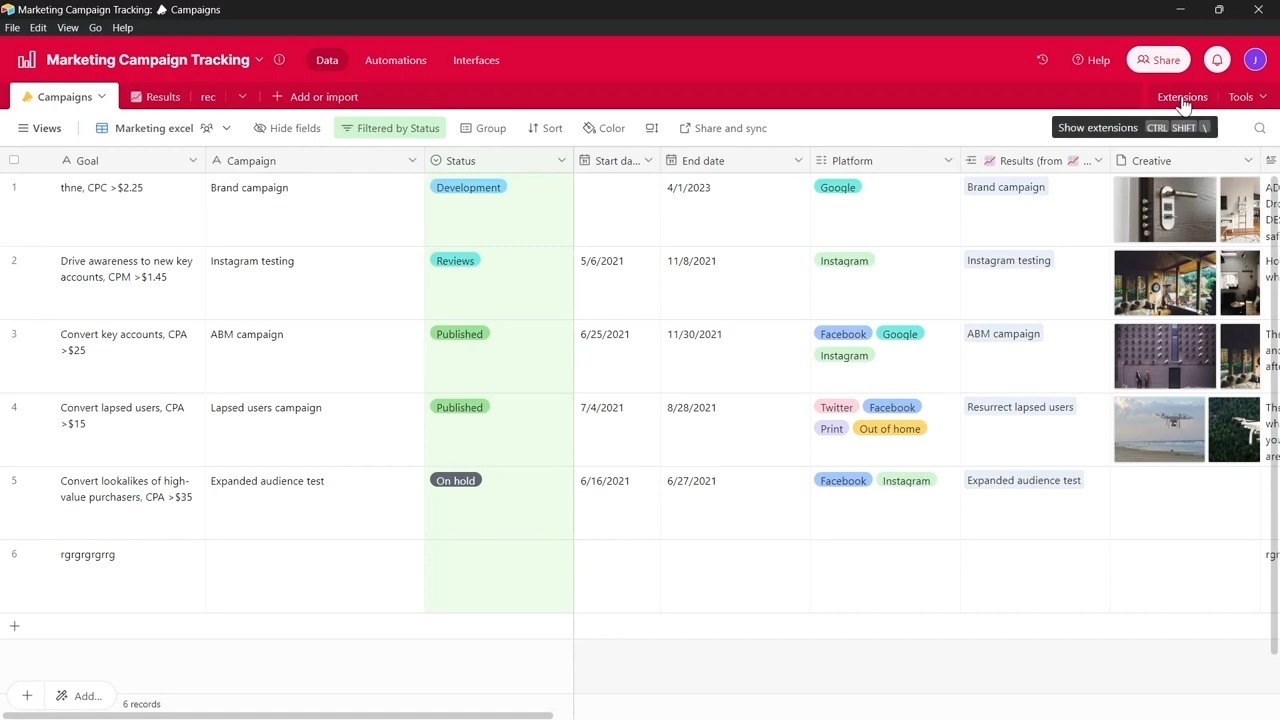Viewport: 1280px width, 720px height.
Task: Open the Platform field dropdown arrow
Action: [x=948, y=161]
